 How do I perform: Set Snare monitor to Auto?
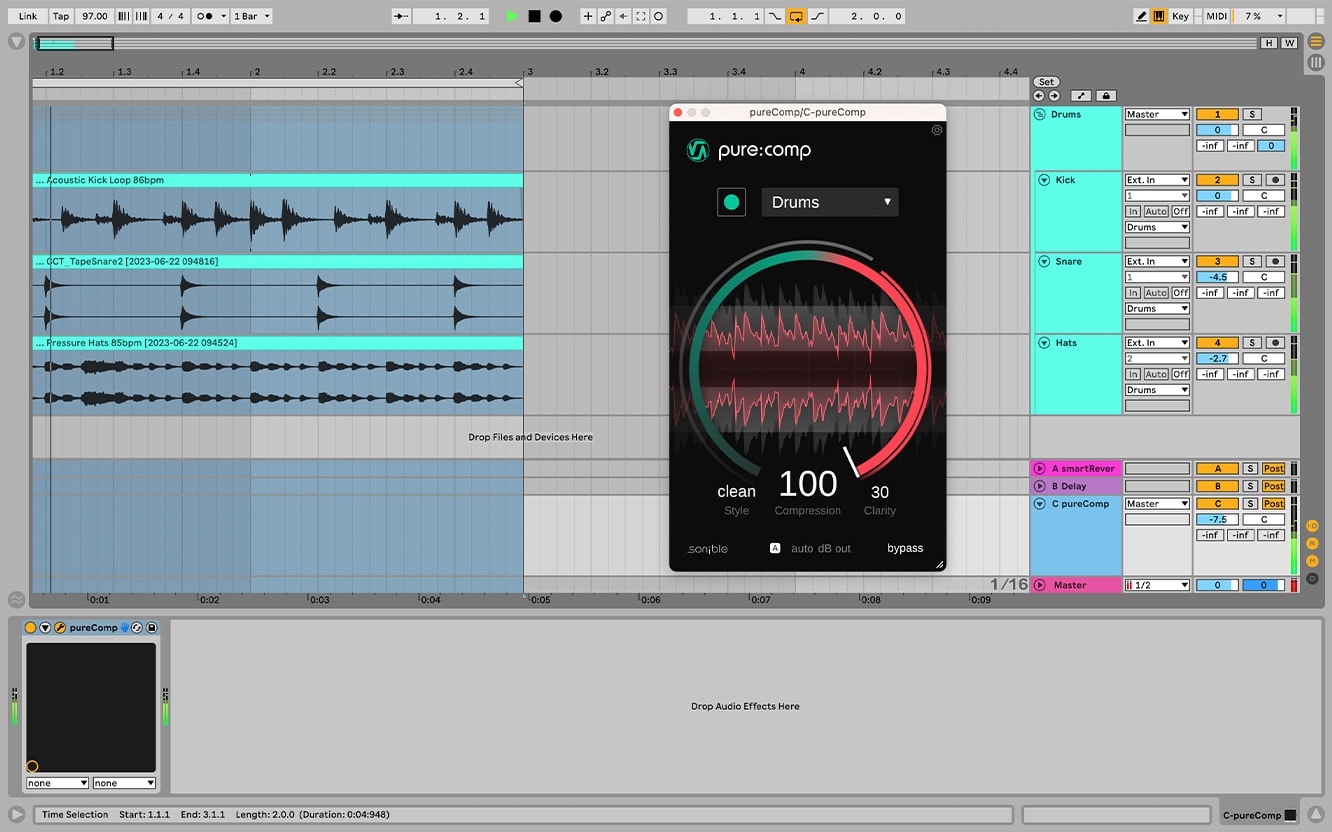tap(1156, 293)
